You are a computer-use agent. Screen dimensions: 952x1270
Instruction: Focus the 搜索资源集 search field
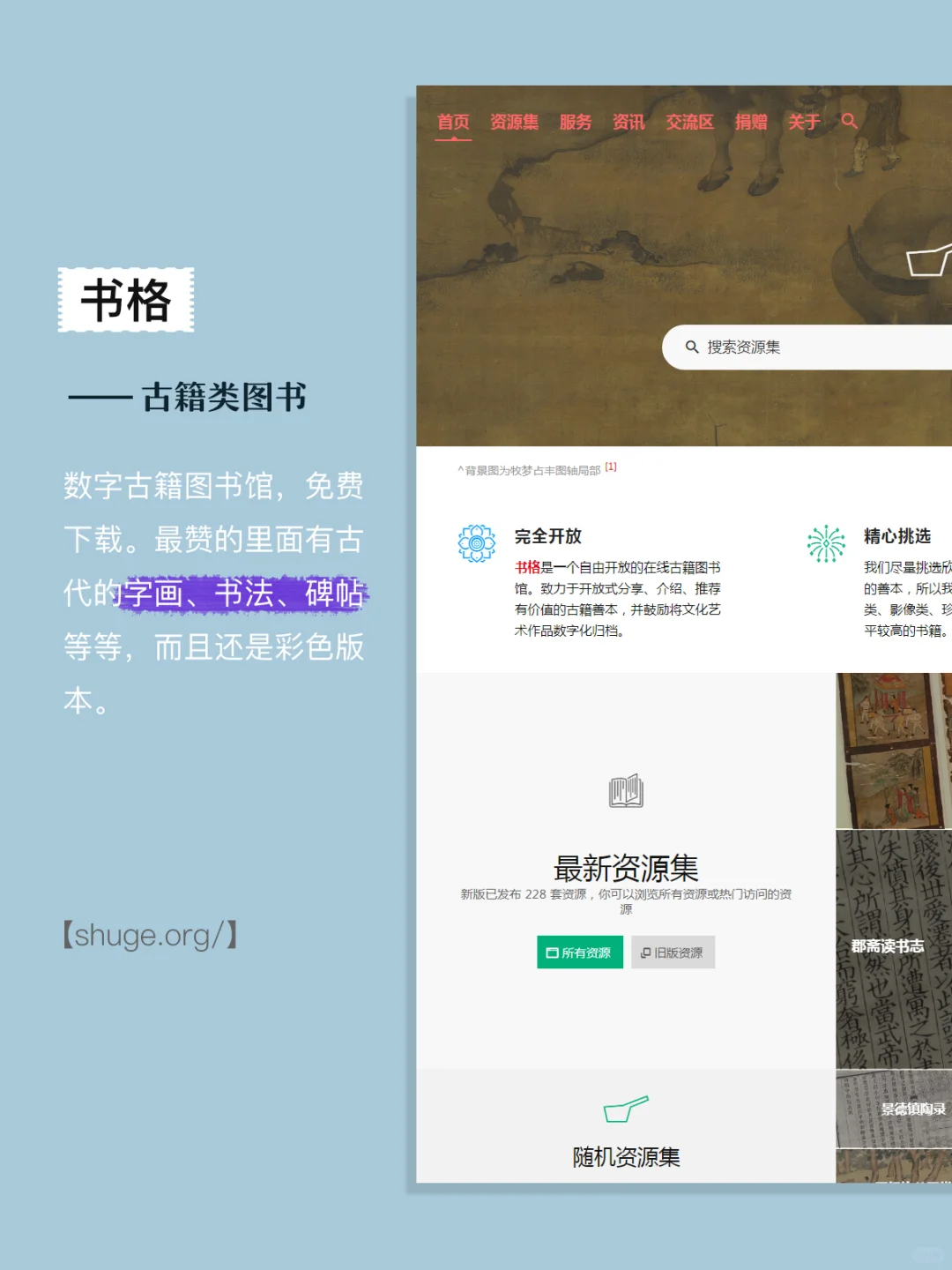pyautogui.click(x=807, y=347)
